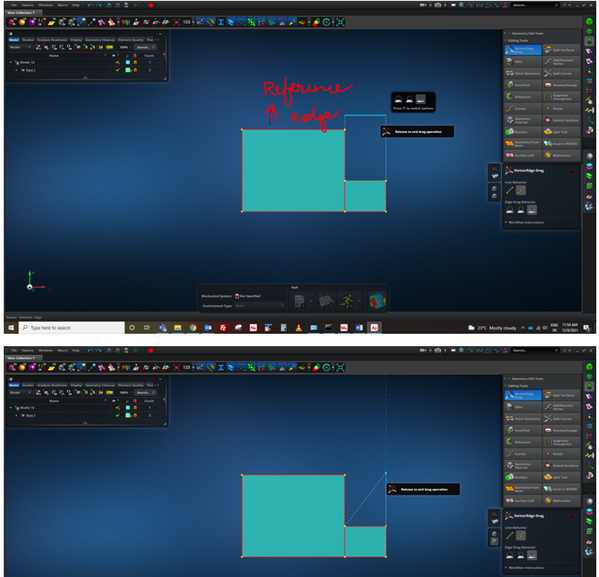Screen dimensions: 599x577
Task: Open VLC from the Windows taskbar
Action: tap(299, 328)
